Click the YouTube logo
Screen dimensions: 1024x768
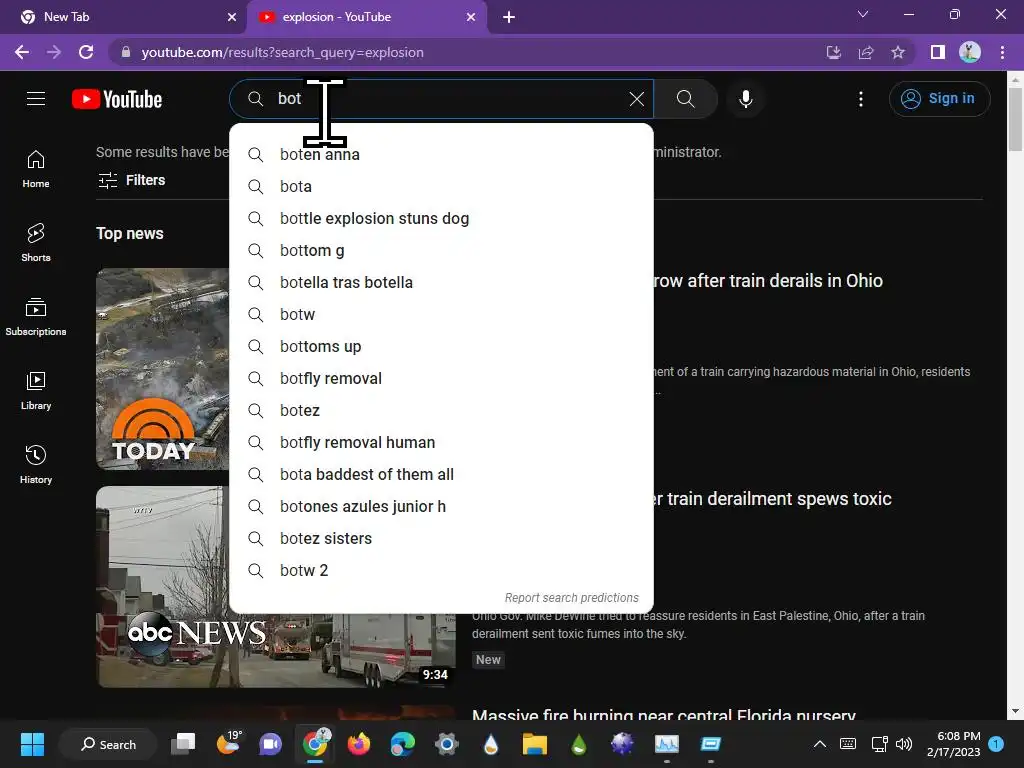tap(117, 99)
